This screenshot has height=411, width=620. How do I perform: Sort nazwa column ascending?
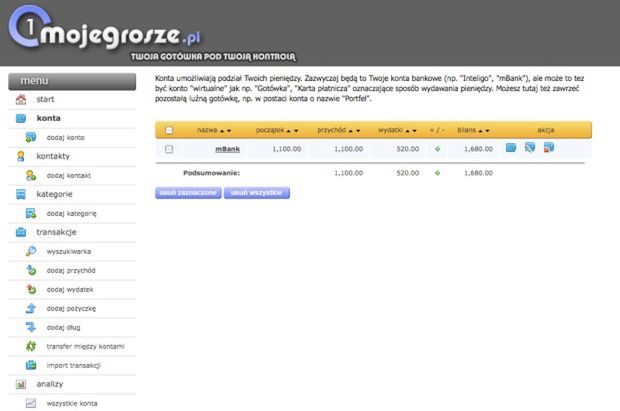click(222, 131)
